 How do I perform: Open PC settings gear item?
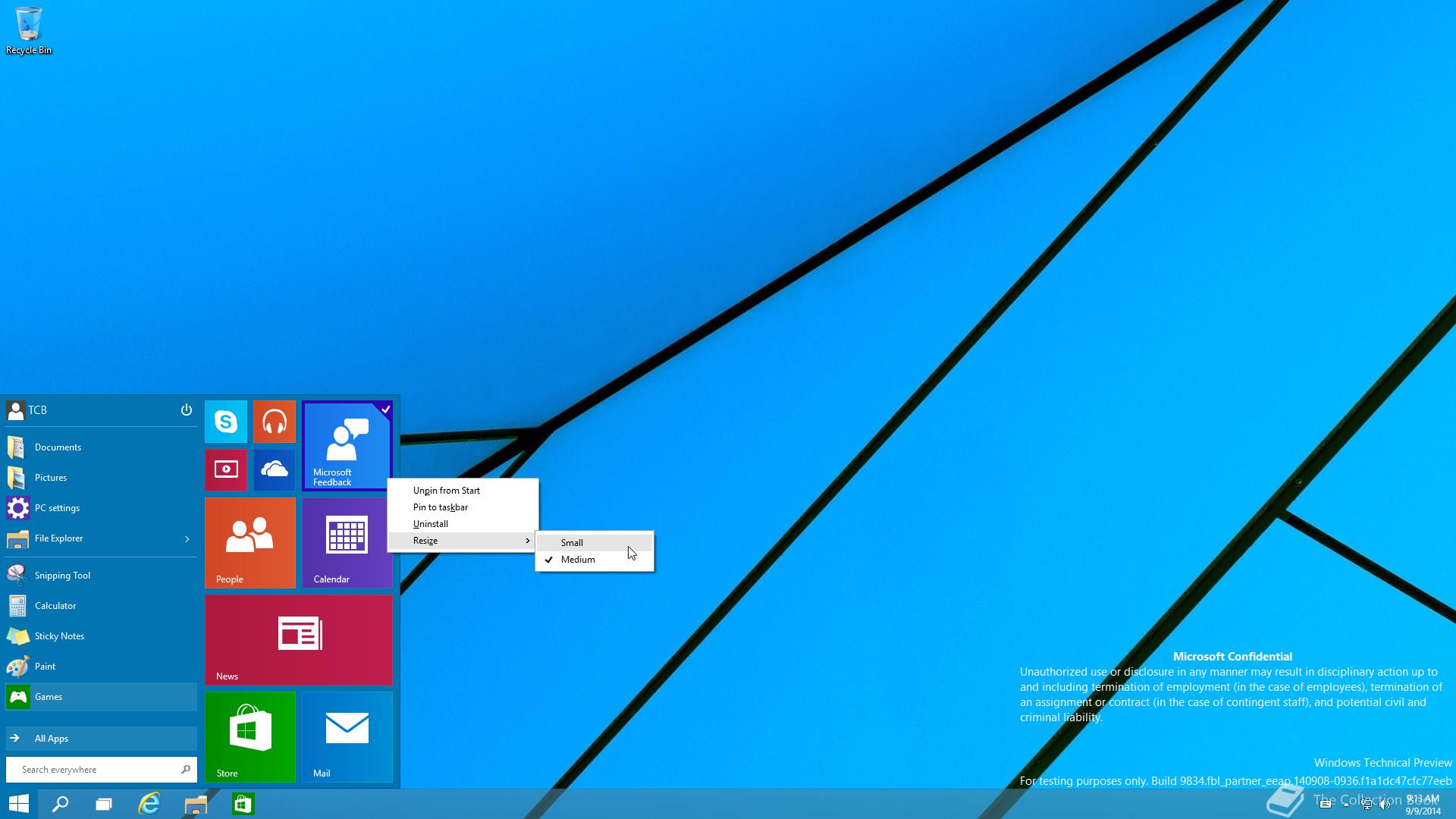coord(101,508)
